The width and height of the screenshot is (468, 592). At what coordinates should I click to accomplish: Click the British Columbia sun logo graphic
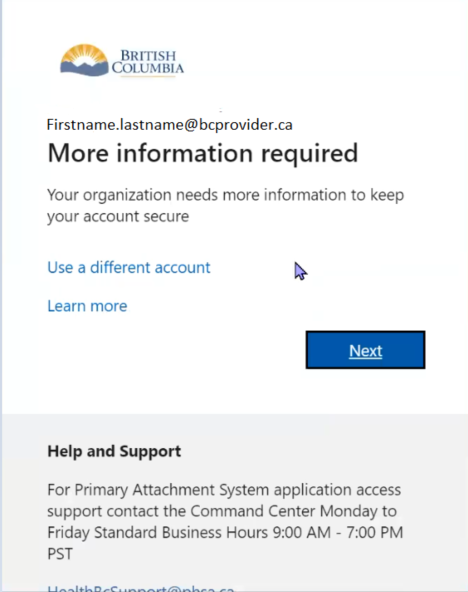84,60
